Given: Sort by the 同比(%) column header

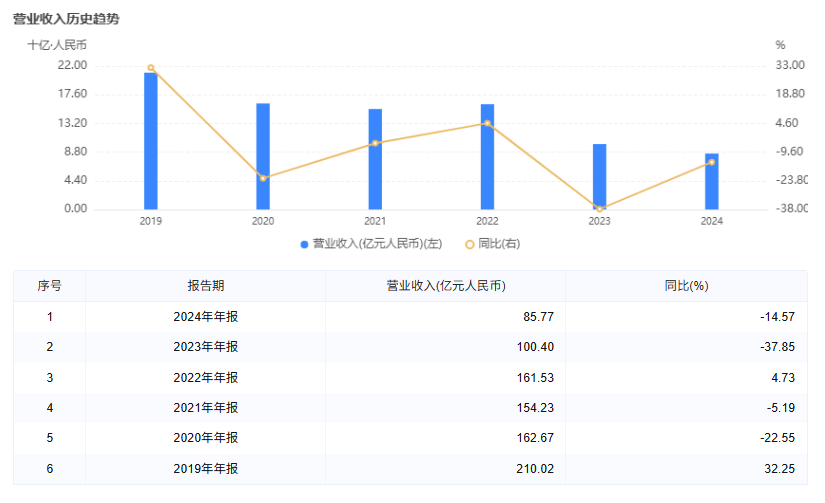Looking at the screenshot, I should point(686,286).
